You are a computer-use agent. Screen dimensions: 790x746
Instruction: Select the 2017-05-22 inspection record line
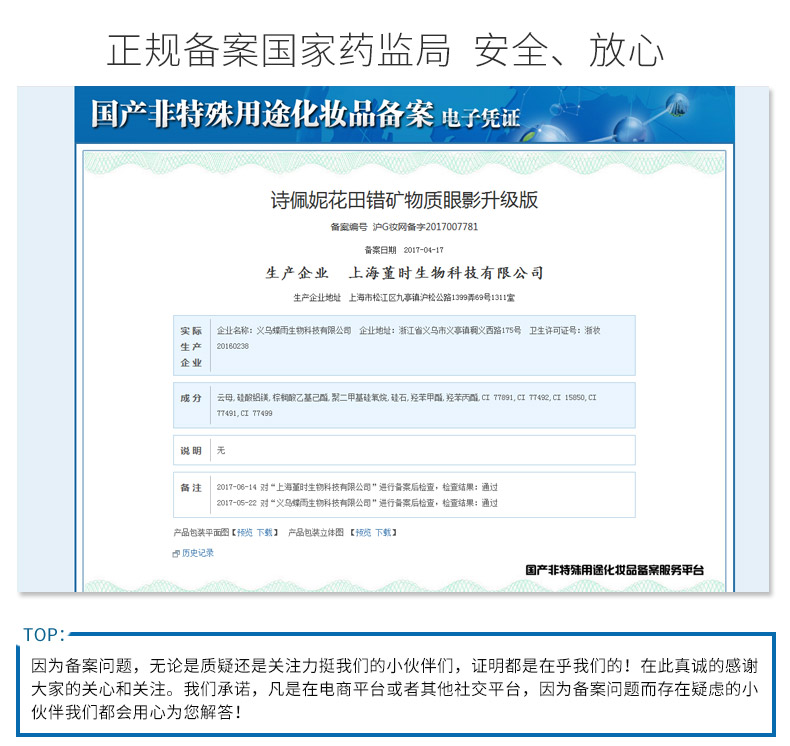click(357, 503)
